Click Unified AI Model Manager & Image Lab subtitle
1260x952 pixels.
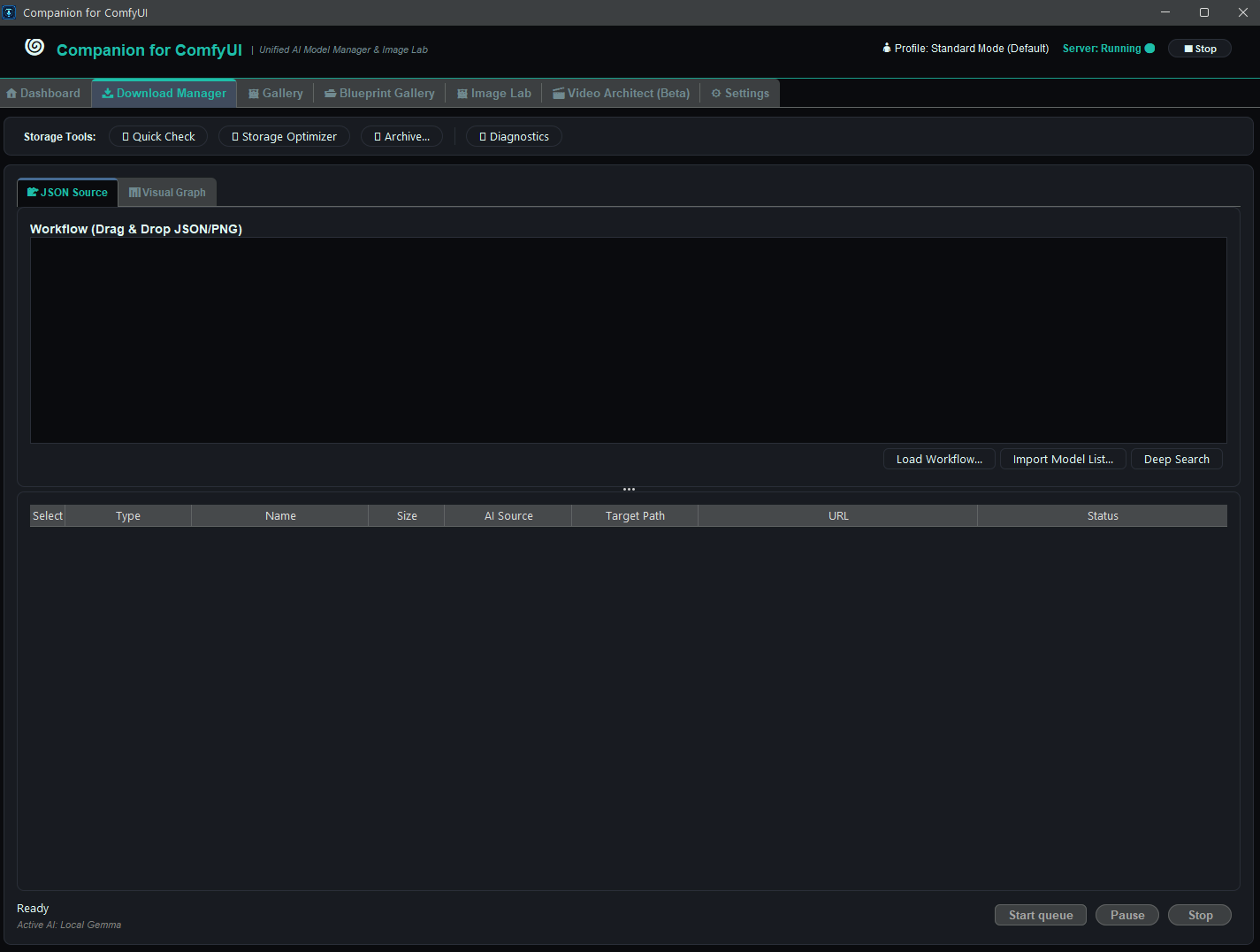[x=343, y=50]
